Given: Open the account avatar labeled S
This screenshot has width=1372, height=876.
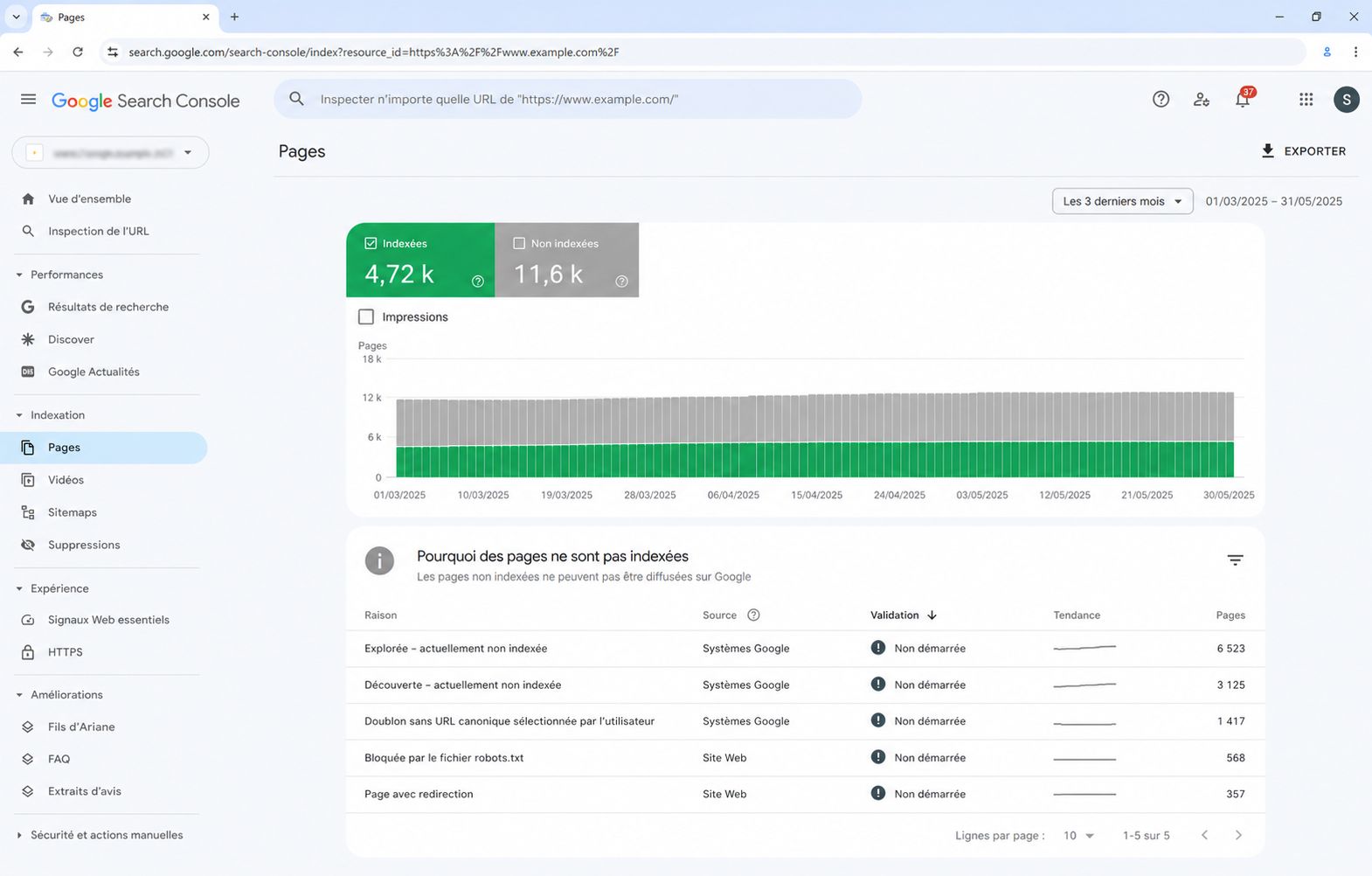Looking at the screenshot, I should click(x=1346, y=100).
